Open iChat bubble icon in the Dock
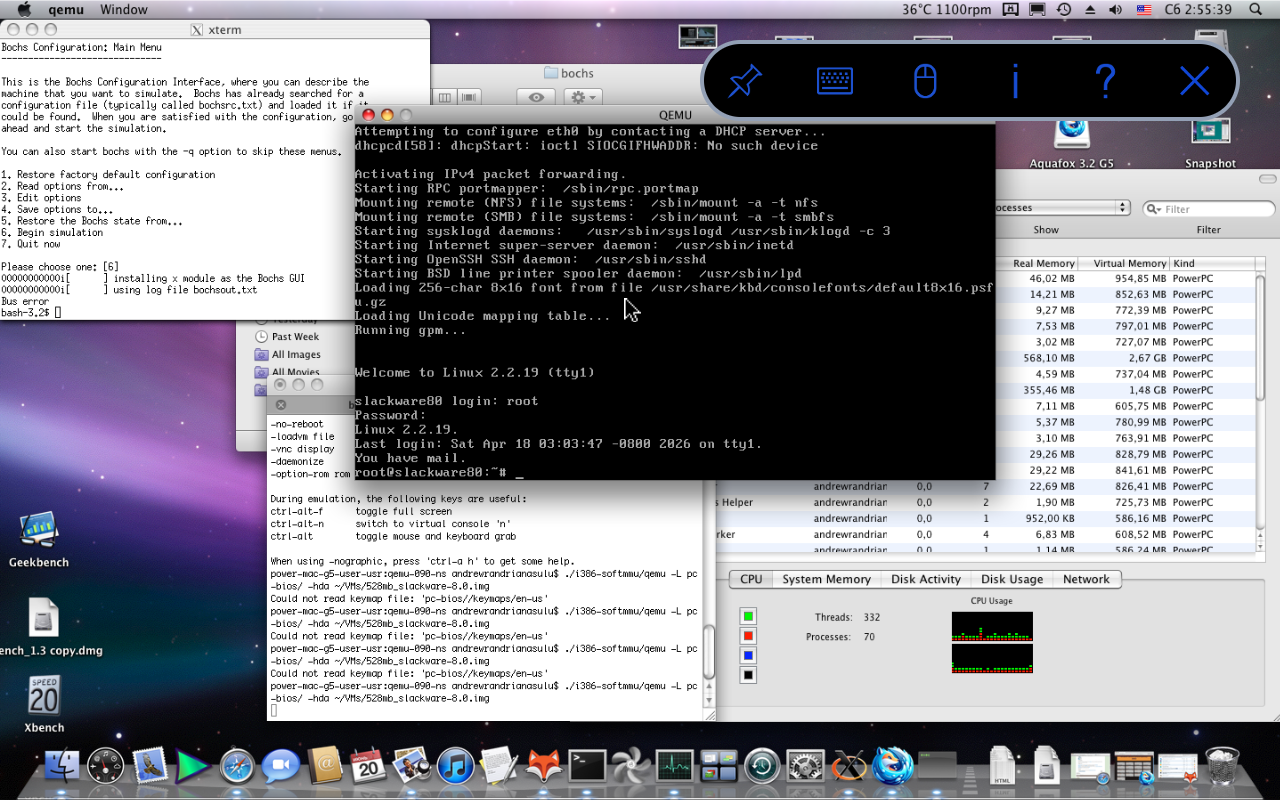1280x800 pixels. coord(282,766)
